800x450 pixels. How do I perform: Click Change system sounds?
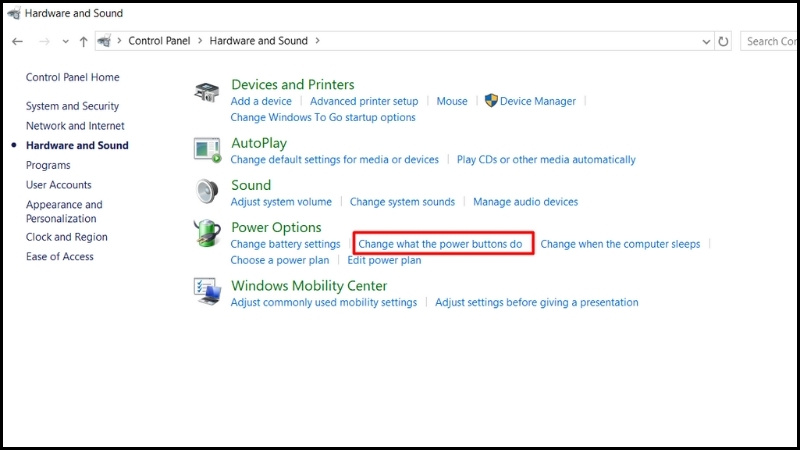tap(402, 202)
